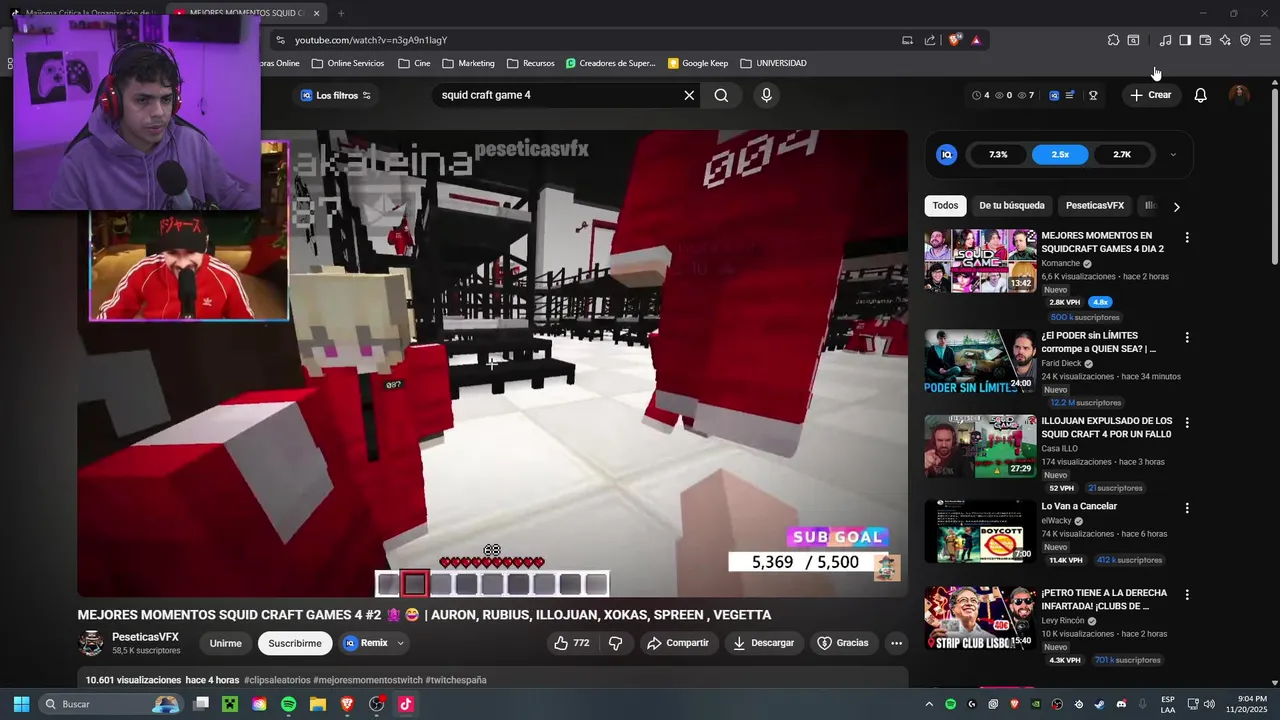Click the Remix button
This screenshot has width=1280, height=720.
(365, 643)
